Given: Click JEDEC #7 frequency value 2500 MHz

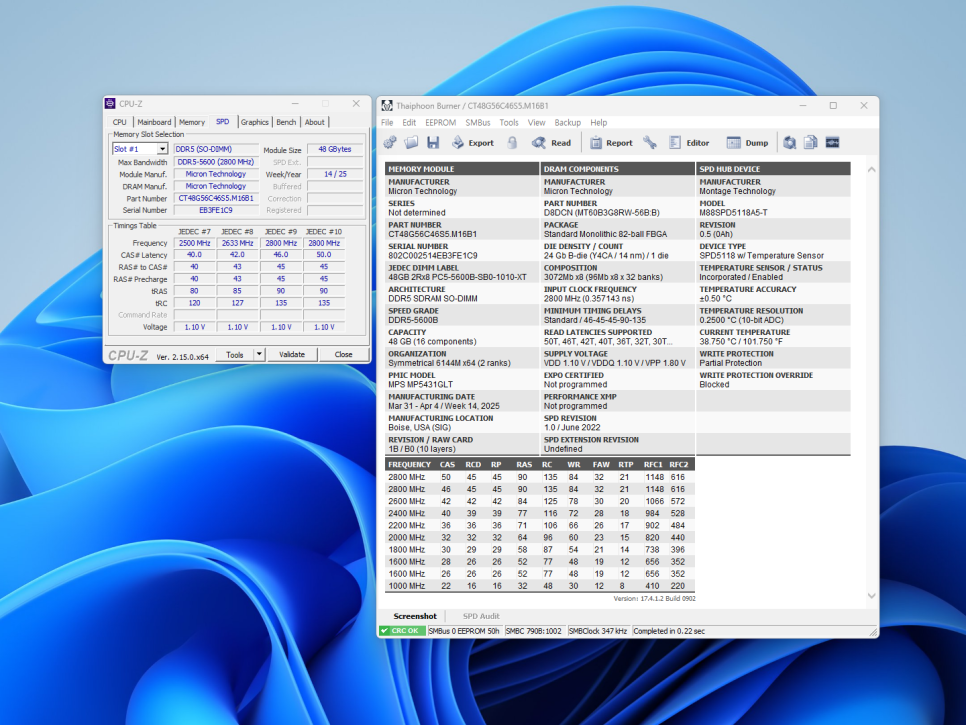Looking at the screenshot, I should pyautogui.click(x=195, y=243).
